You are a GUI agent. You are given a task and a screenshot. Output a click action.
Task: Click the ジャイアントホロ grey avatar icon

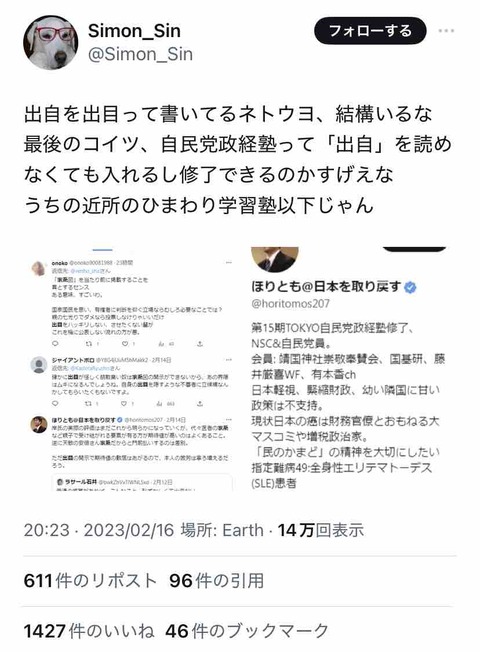point(39,365)
